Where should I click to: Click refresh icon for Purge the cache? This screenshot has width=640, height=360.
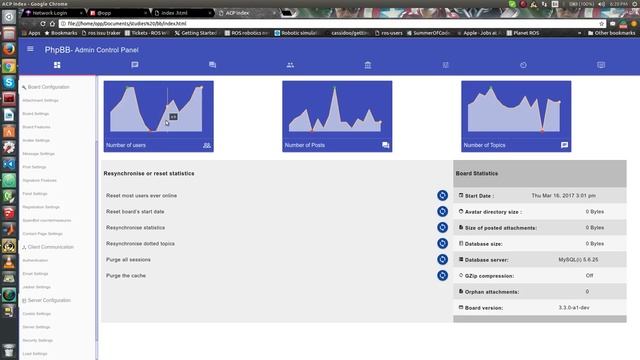442,275
